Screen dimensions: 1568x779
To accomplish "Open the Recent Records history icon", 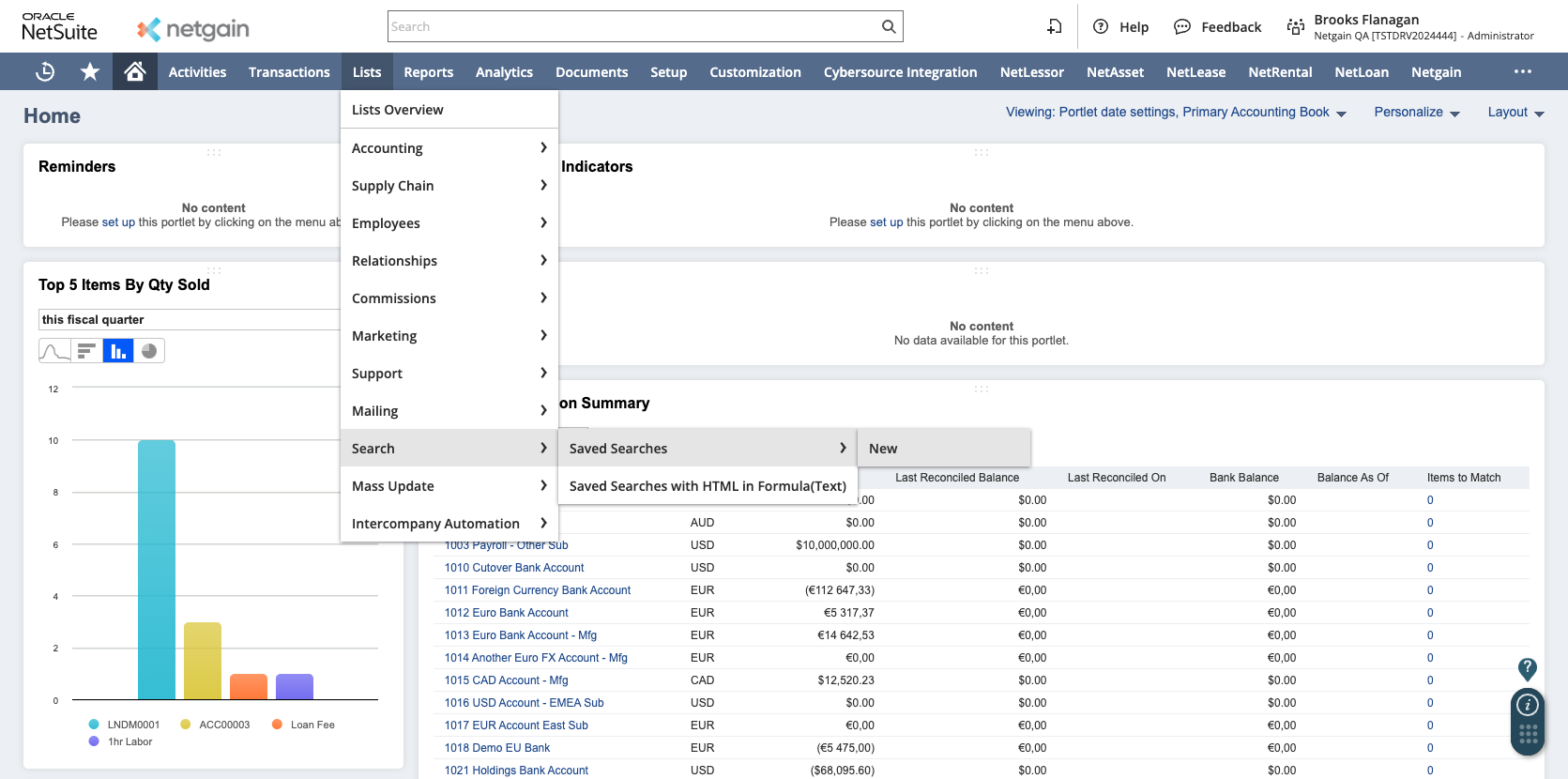I will pos(45,72).
